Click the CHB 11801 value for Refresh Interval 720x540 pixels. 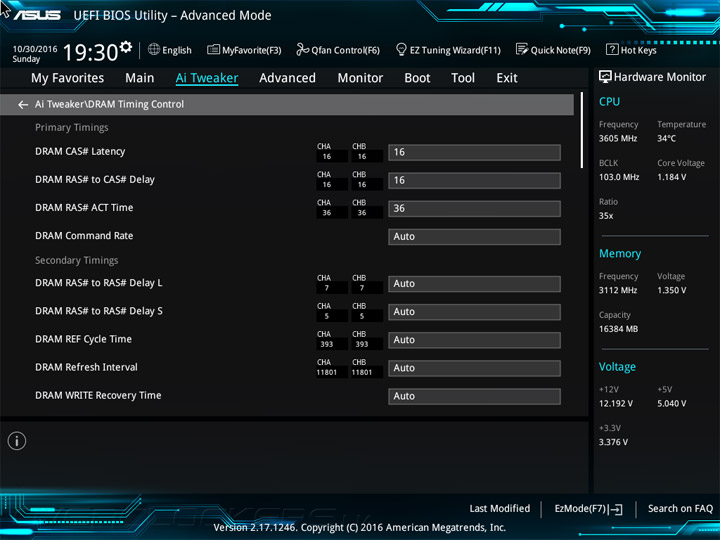(362, 372)
